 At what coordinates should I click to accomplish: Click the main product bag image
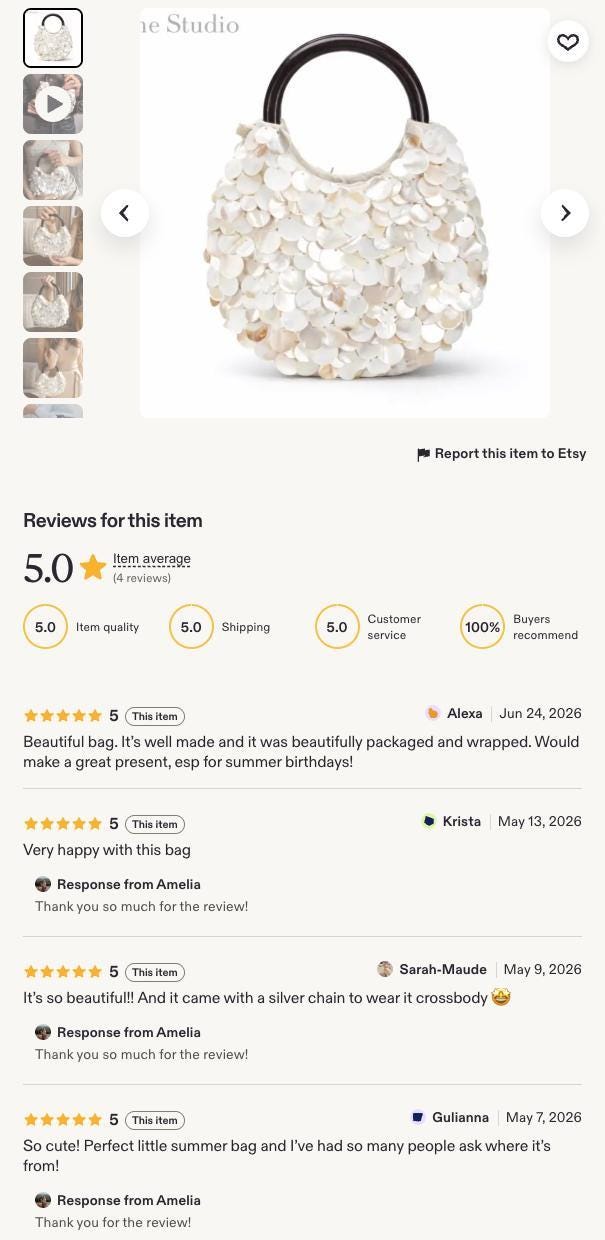(345, 213)
